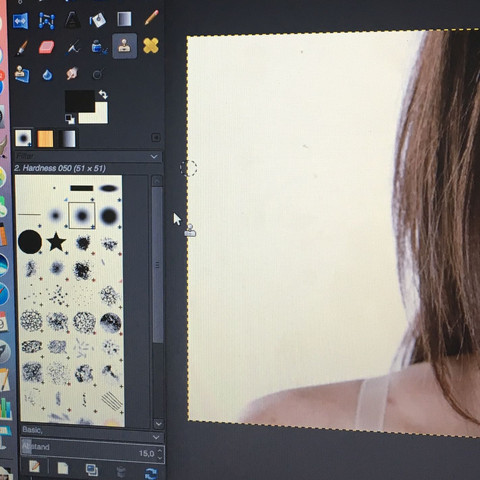The image size is (480, 480).
Task: Choose the Blend gradient tool
Action: (124, 19)
